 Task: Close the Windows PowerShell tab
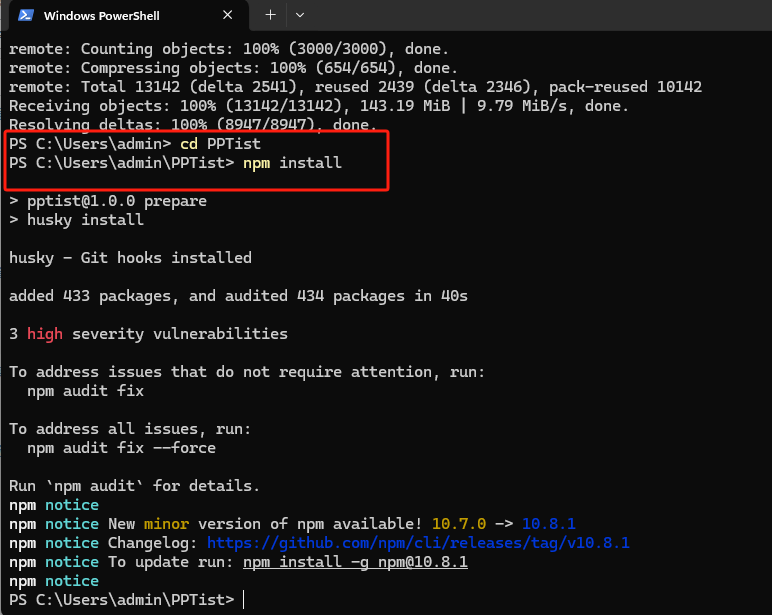(x=227, y=16)
